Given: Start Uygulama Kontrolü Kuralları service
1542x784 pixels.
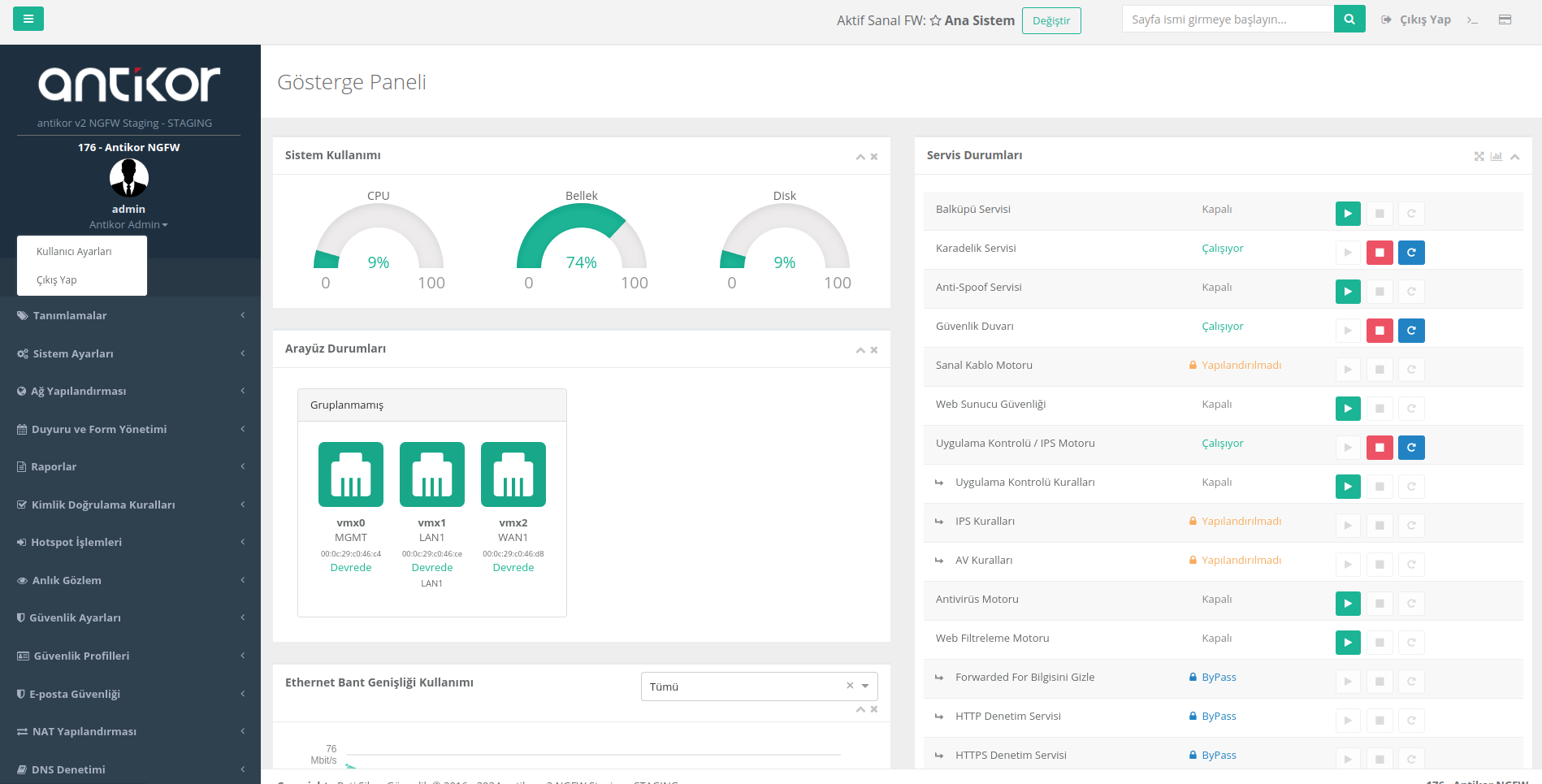Looking at the screenshot, I should (x=1348, y=487).
